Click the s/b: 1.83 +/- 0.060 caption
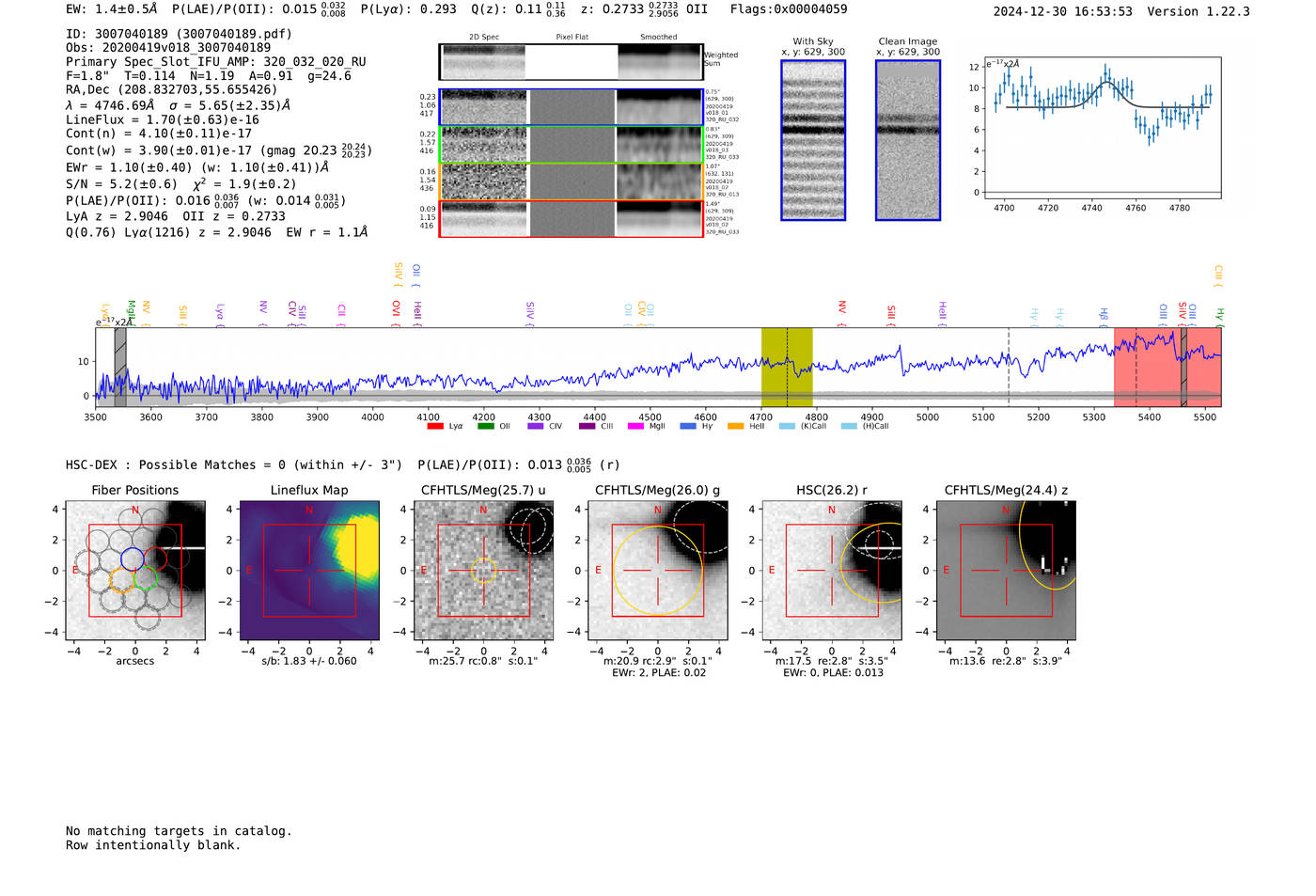The height and width of the screenshot is (896, 1316). click(309, 661)
